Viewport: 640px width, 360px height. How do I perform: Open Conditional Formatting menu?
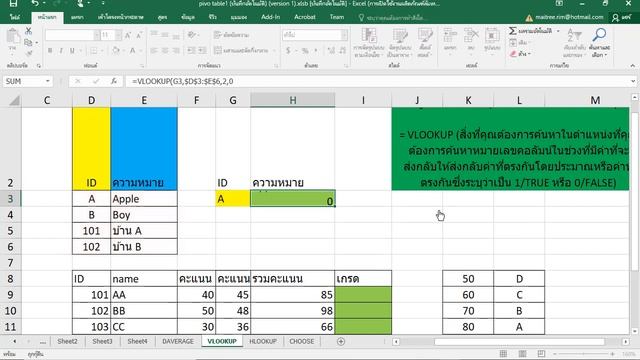369,42
